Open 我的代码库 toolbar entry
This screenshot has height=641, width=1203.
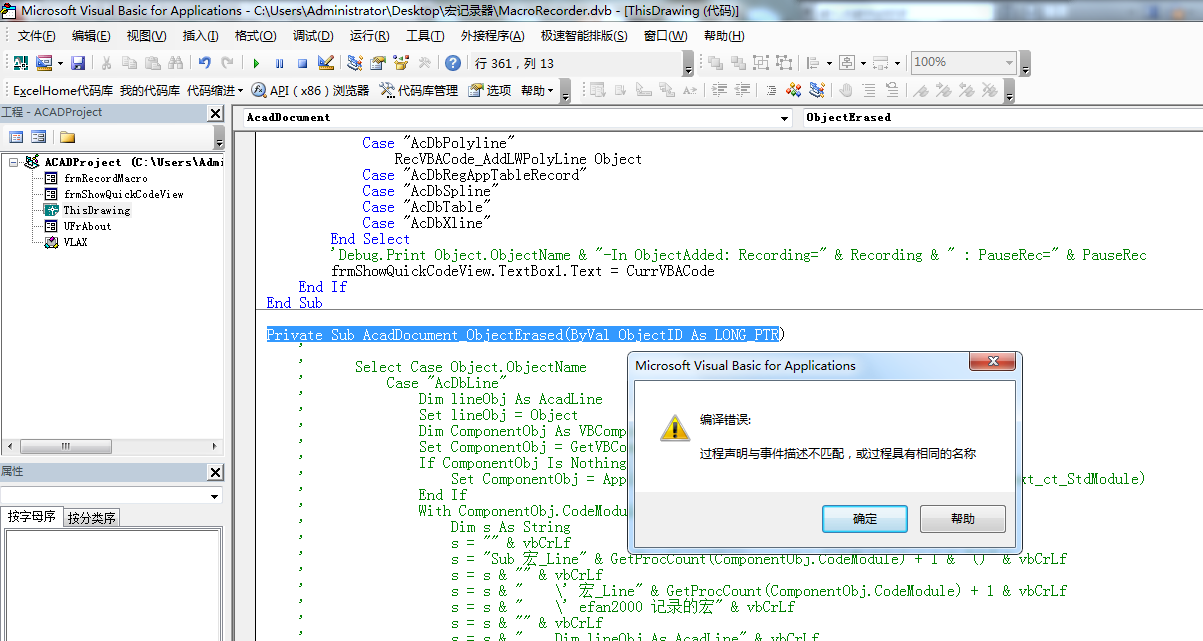(150, 90)
